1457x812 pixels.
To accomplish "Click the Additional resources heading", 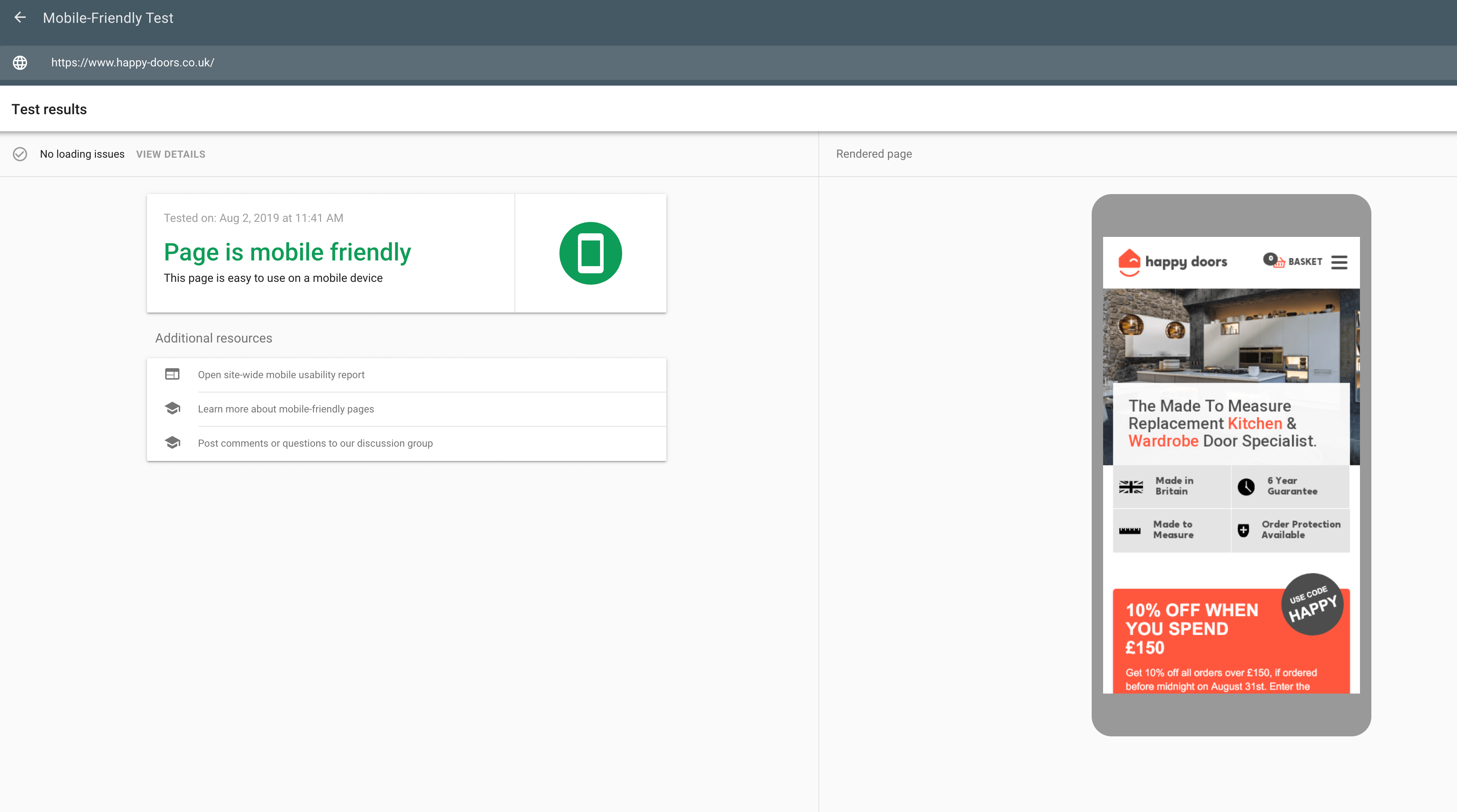I will tap(214, 338).
